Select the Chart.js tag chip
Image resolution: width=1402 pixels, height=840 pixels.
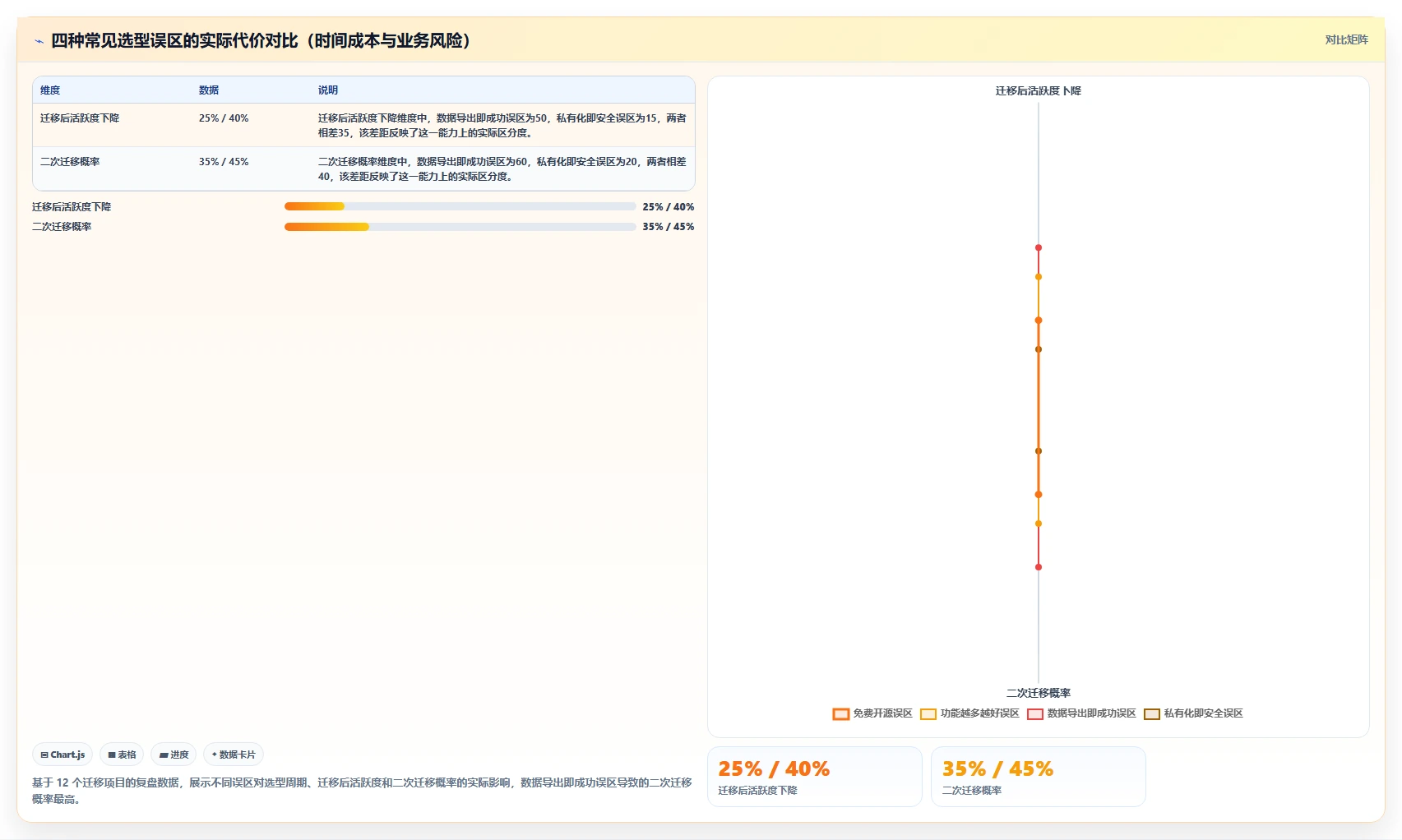[x=62, y=755]
